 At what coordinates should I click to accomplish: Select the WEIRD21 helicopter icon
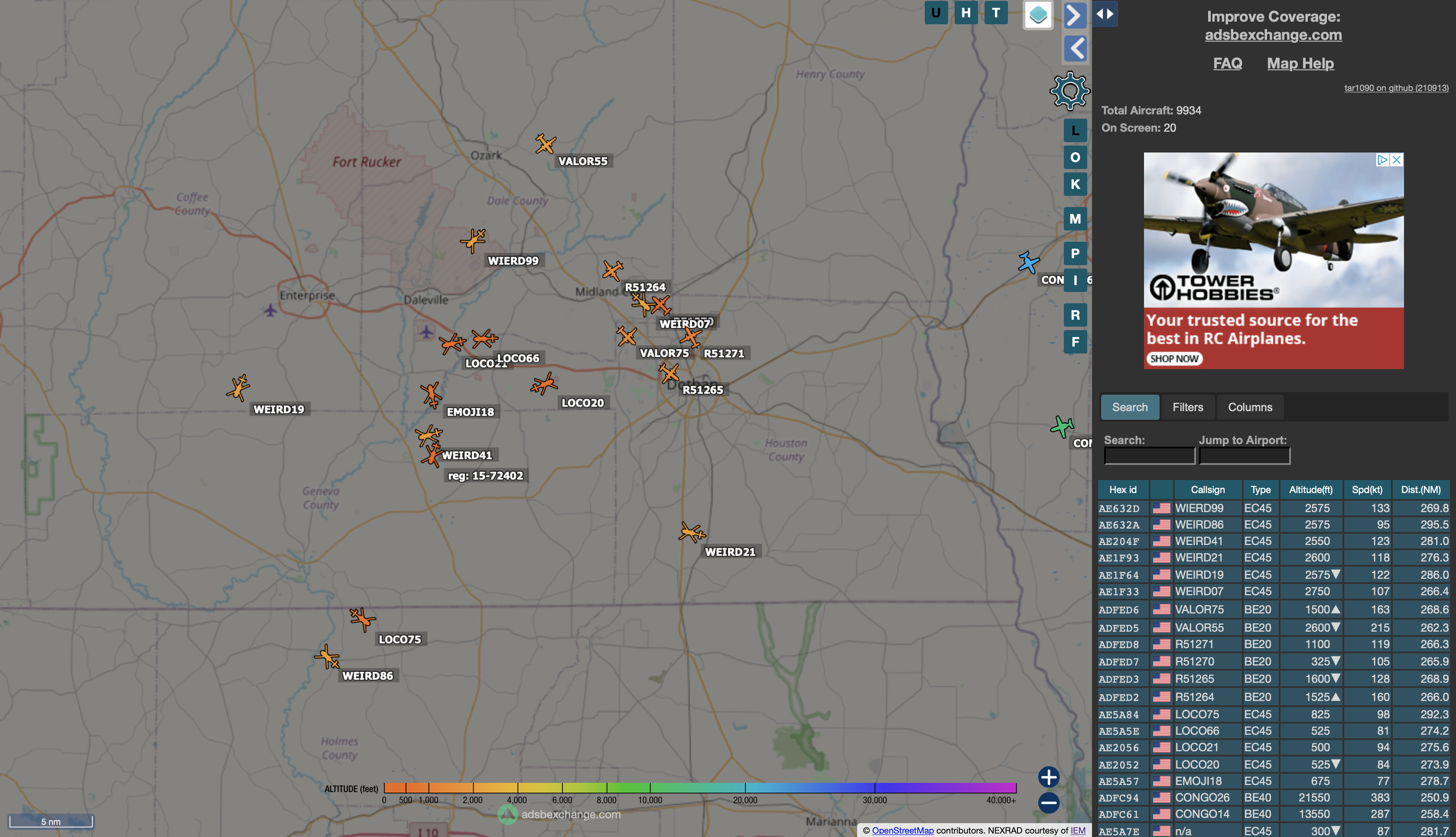coord(692,532)
